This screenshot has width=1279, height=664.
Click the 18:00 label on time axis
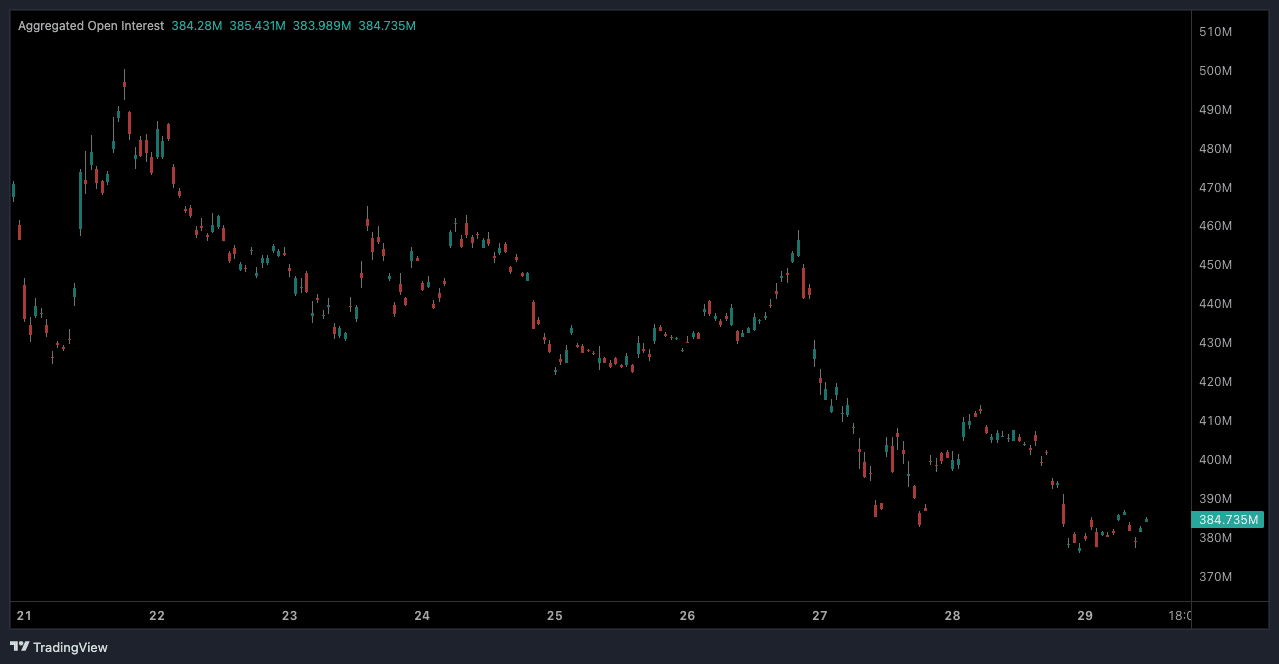(x=1178, y=616)
